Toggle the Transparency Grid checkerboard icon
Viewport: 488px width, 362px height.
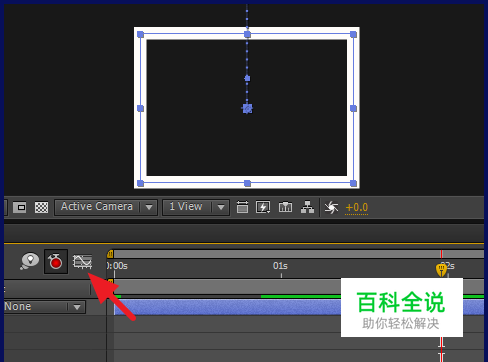(x=42, y=207)
